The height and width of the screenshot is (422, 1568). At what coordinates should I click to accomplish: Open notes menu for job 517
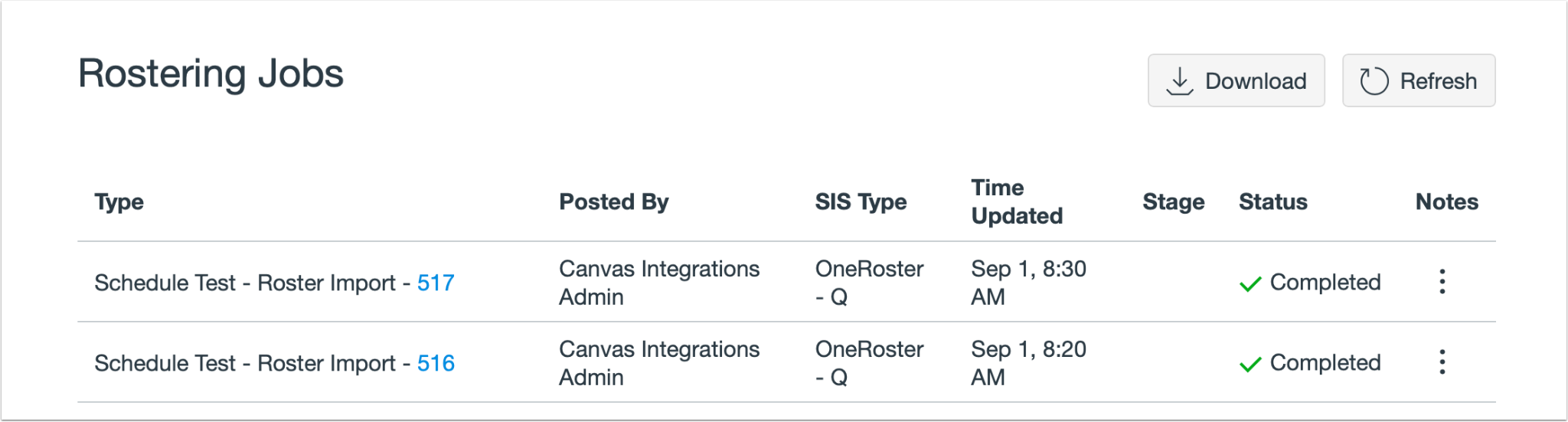pyautogui.click(x=1442, y=282)
